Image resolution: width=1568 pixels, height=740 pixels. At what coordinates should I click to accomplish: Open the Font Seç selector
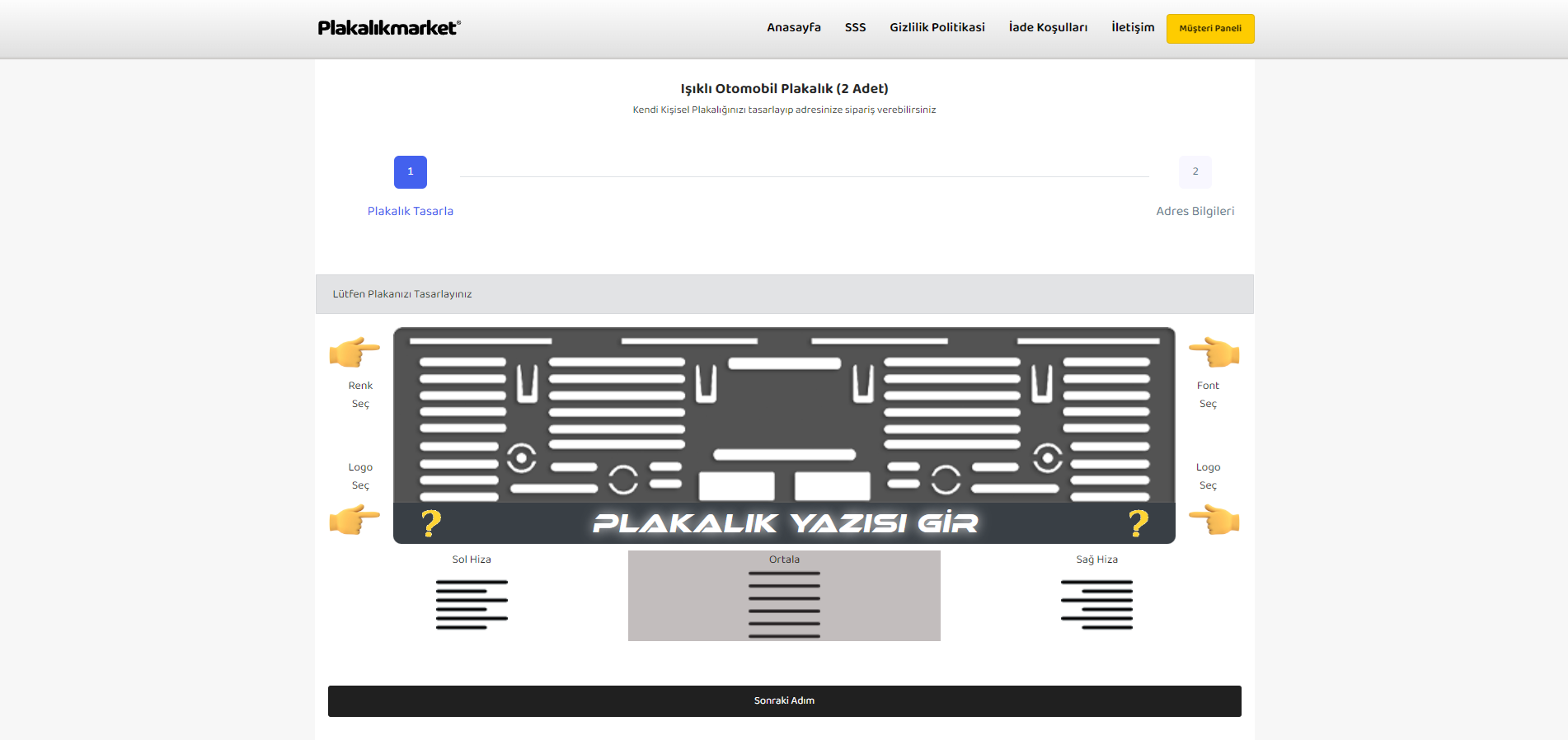pyautogui.click(x=1208, y=395)
